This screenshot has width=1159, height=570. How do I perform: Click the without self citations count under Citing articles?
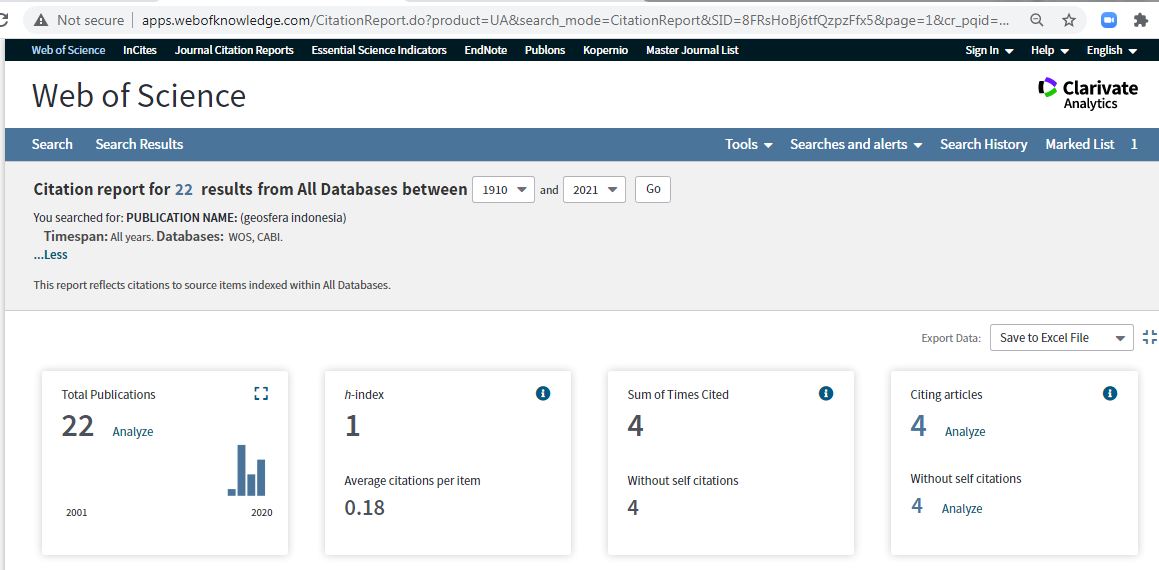coord(917,506)
